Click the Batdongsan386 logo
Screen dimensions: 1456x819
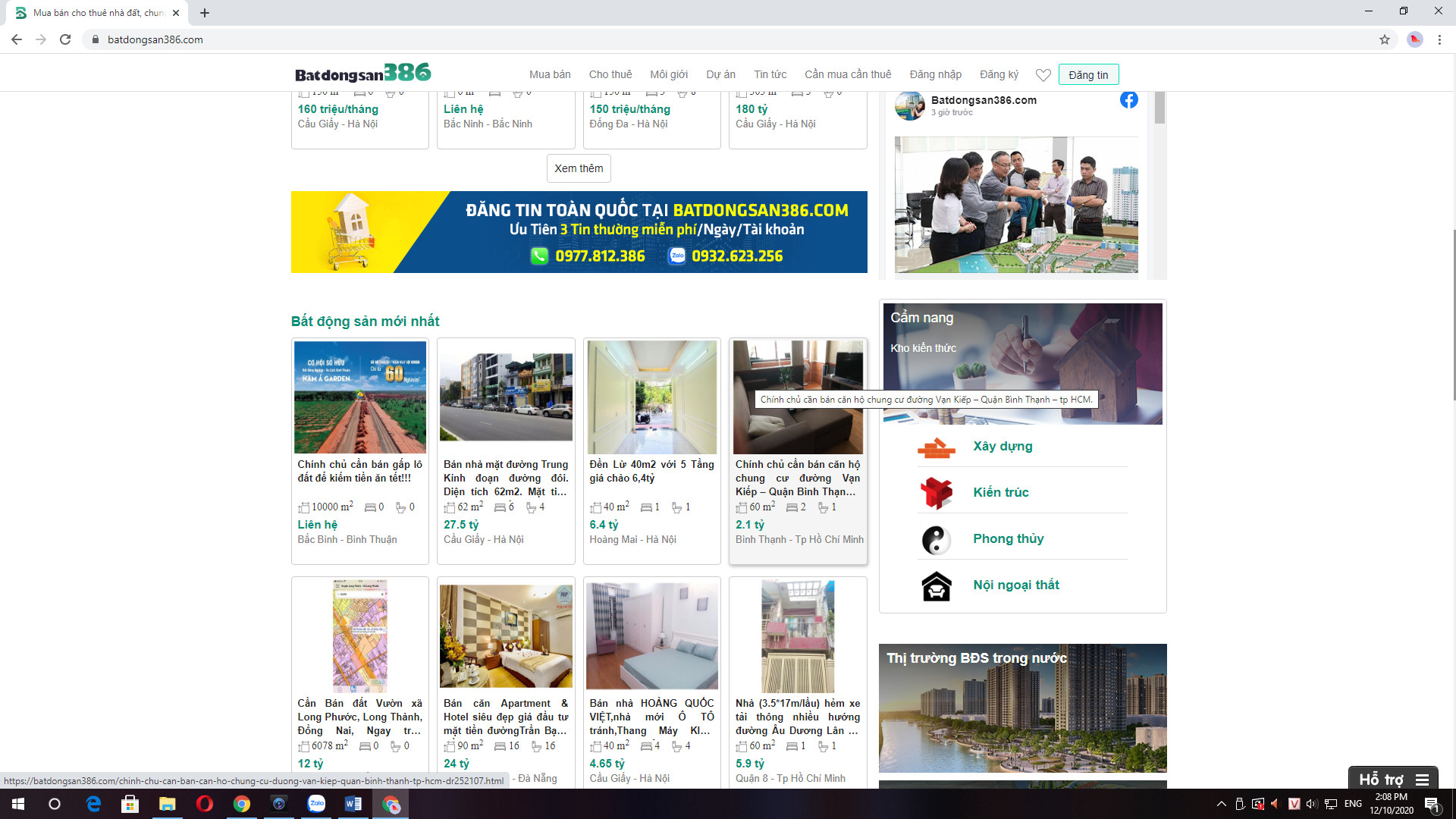(362, 73)
